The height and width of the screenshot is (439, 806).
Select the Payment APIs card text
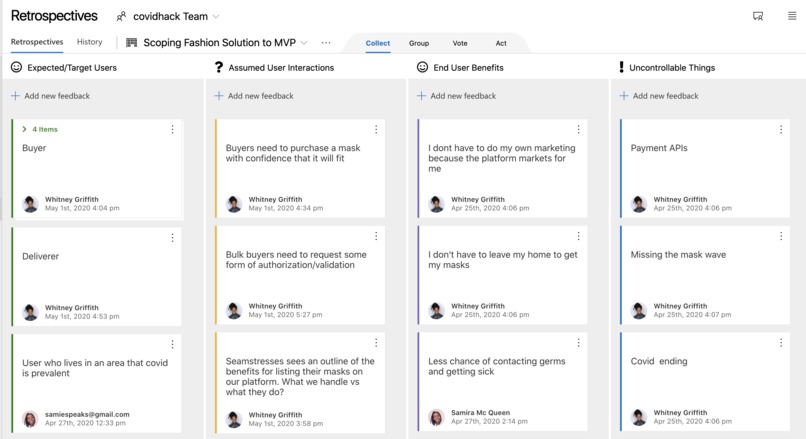coord(659,148)
